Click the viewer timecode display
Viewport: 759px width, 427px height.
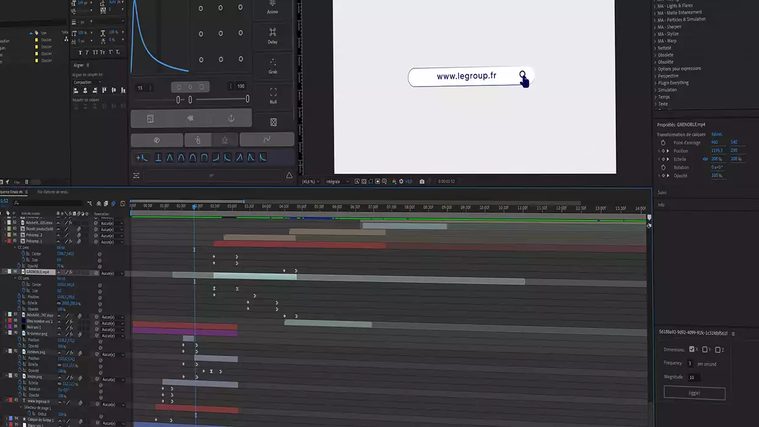446,182
